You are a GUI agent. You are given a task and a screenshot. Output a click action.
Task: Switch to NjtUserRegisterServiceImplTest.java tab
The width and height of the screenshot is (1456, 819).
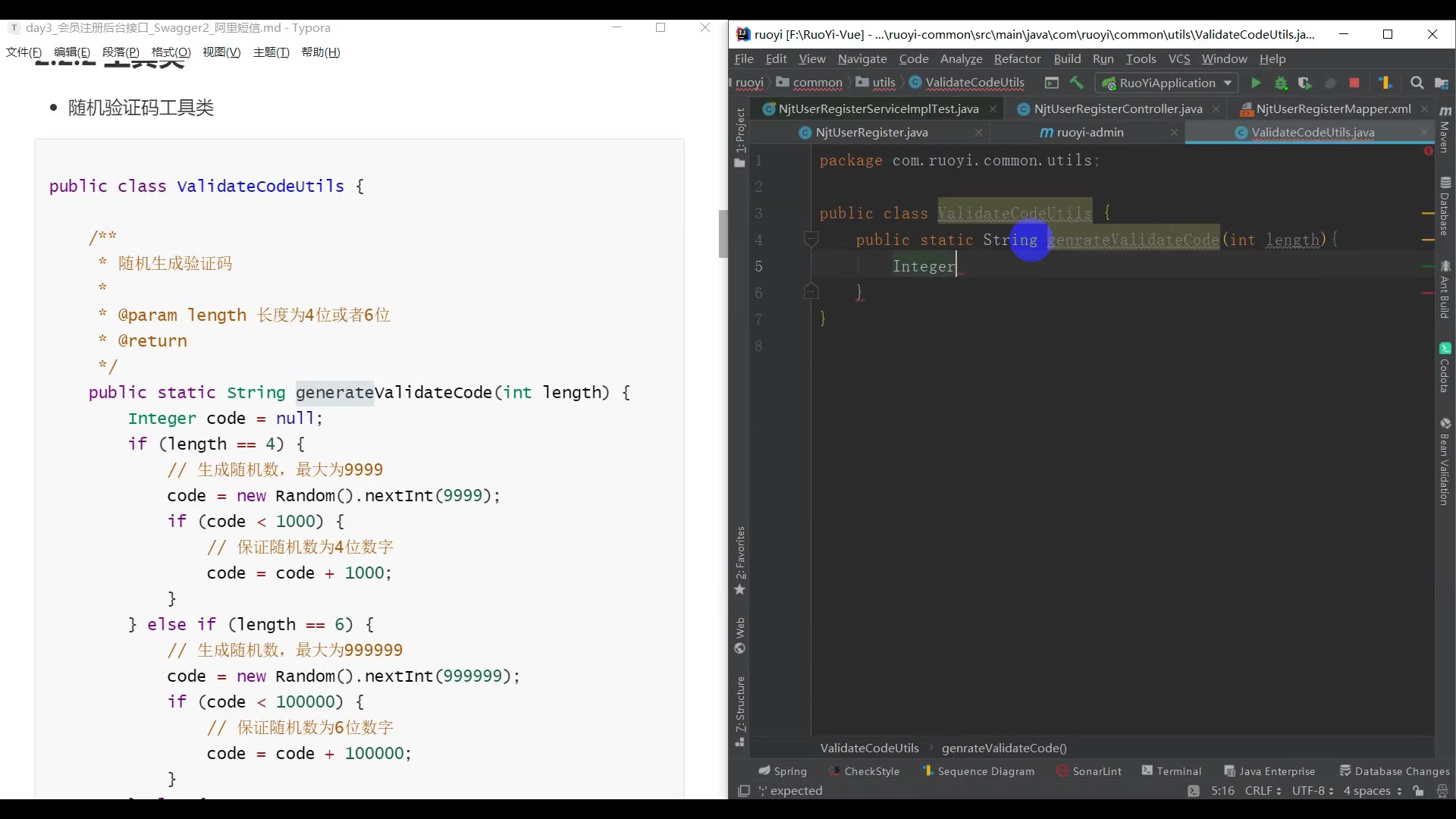coord(878,109)
